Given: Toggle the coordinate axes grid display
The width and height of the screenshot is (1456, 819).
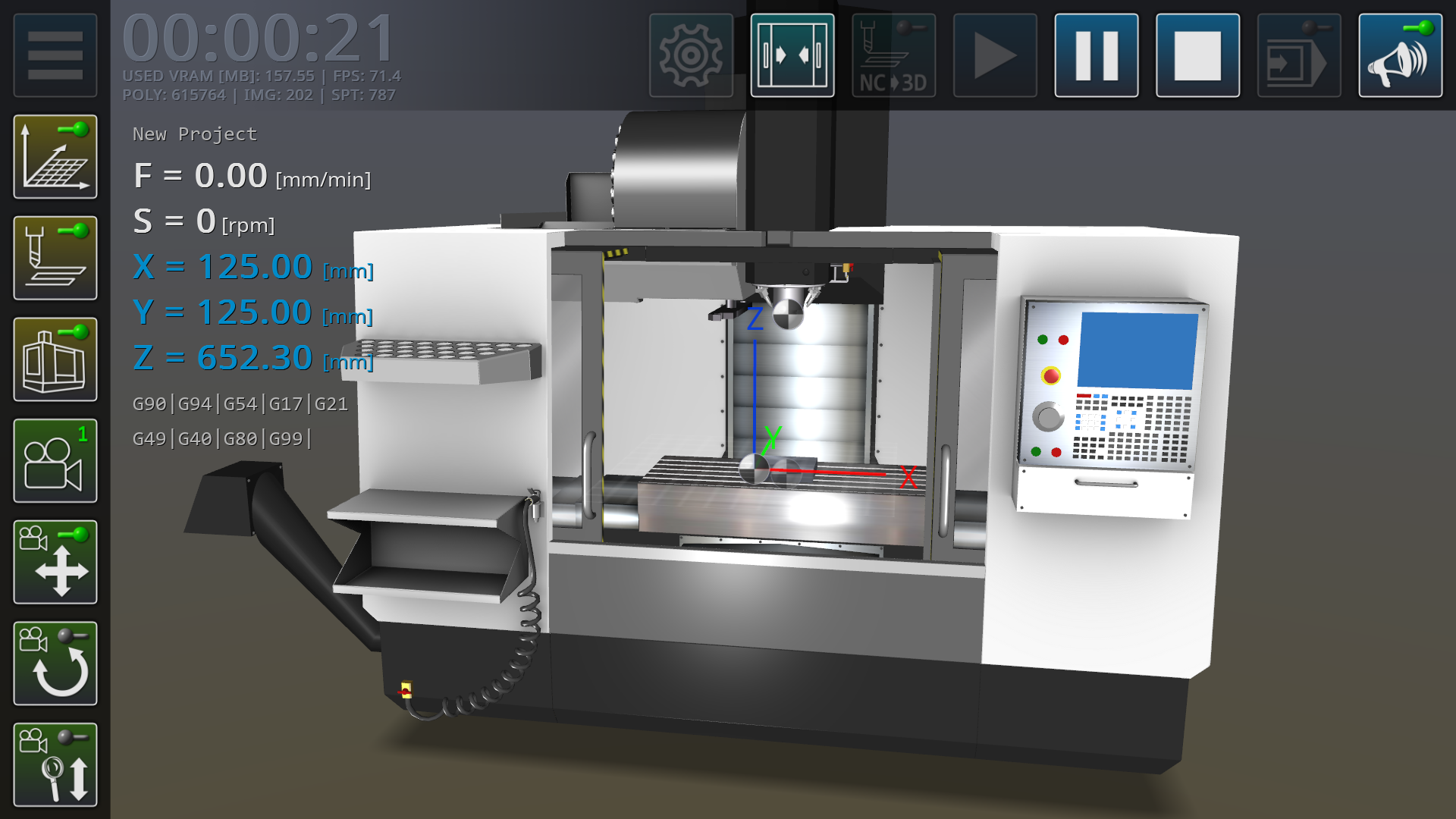Looking at the screenshot, I should [x=55, y=157].
